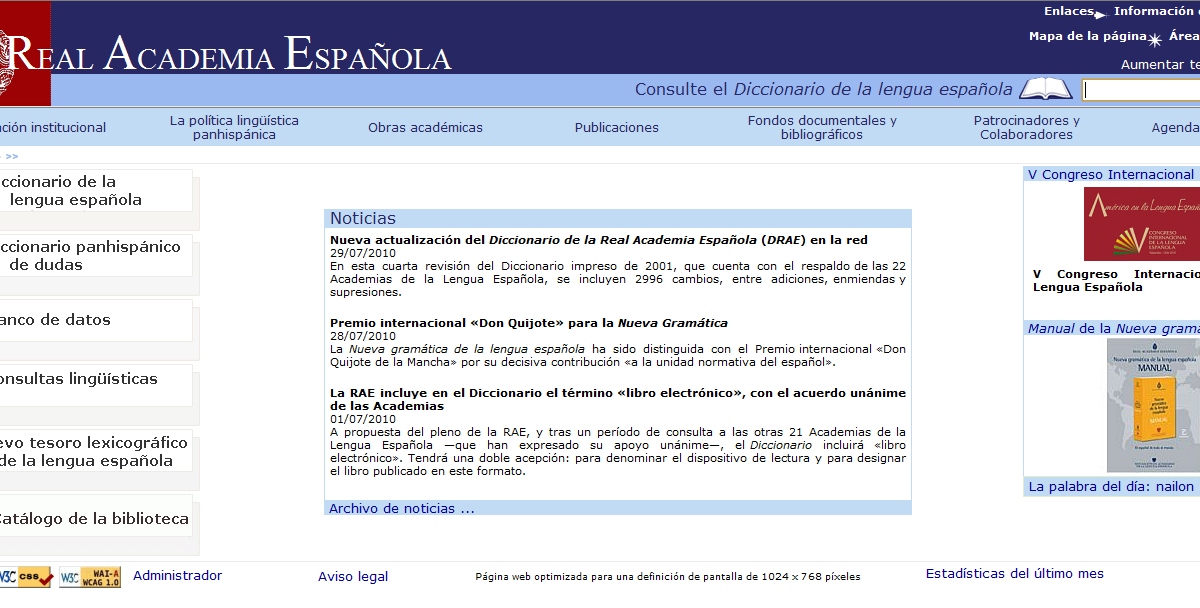Select Nuevo tesoro lexicográfico sidebar item
The width and height of the screenshot is (1200, 608).
coord(94,451)
